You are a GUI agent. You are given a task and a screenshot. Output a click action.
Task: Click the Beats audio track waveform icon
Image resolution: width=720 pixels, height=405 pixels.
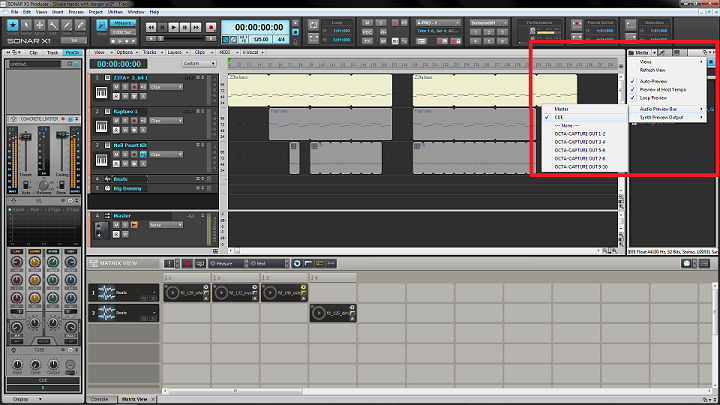107,179
